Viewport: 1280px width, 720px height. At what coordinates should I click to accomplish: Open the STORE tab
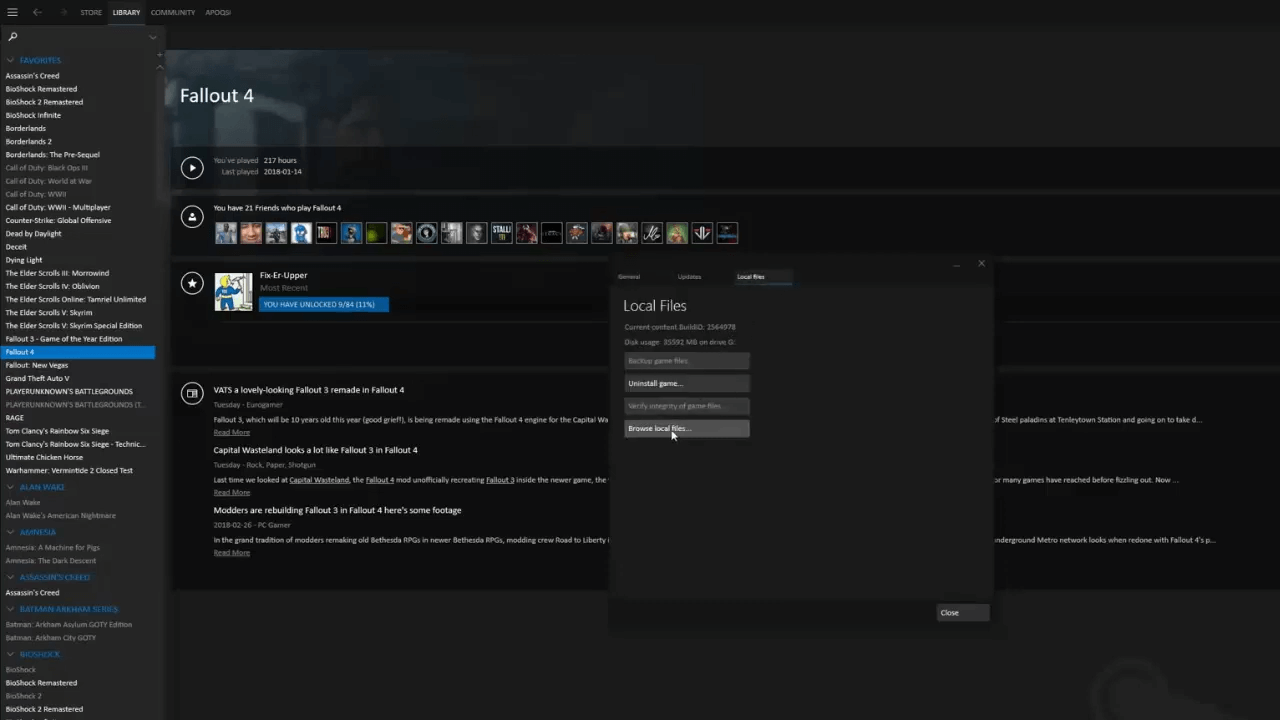[x=91, y=12]
